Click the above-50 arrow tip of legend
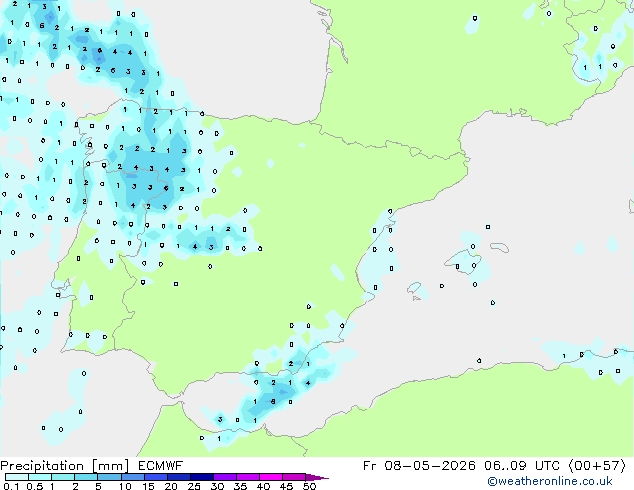The width and height of the screenshot is (634, 490). [x=317, y=477]
